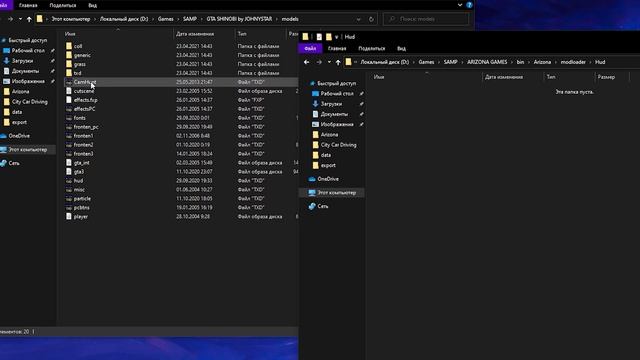This screenshot has height=360, width=640.
Task: Open Arizona folder in Hud window sidebar
Action: pos(329,135)
